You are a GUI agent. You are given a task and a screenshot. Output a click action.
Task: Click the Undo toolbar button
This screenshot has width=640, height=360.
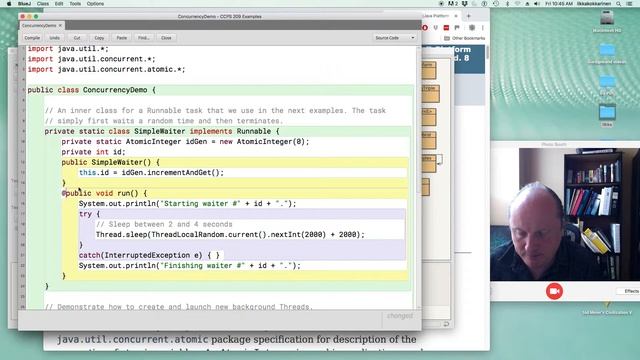[54, 38]
